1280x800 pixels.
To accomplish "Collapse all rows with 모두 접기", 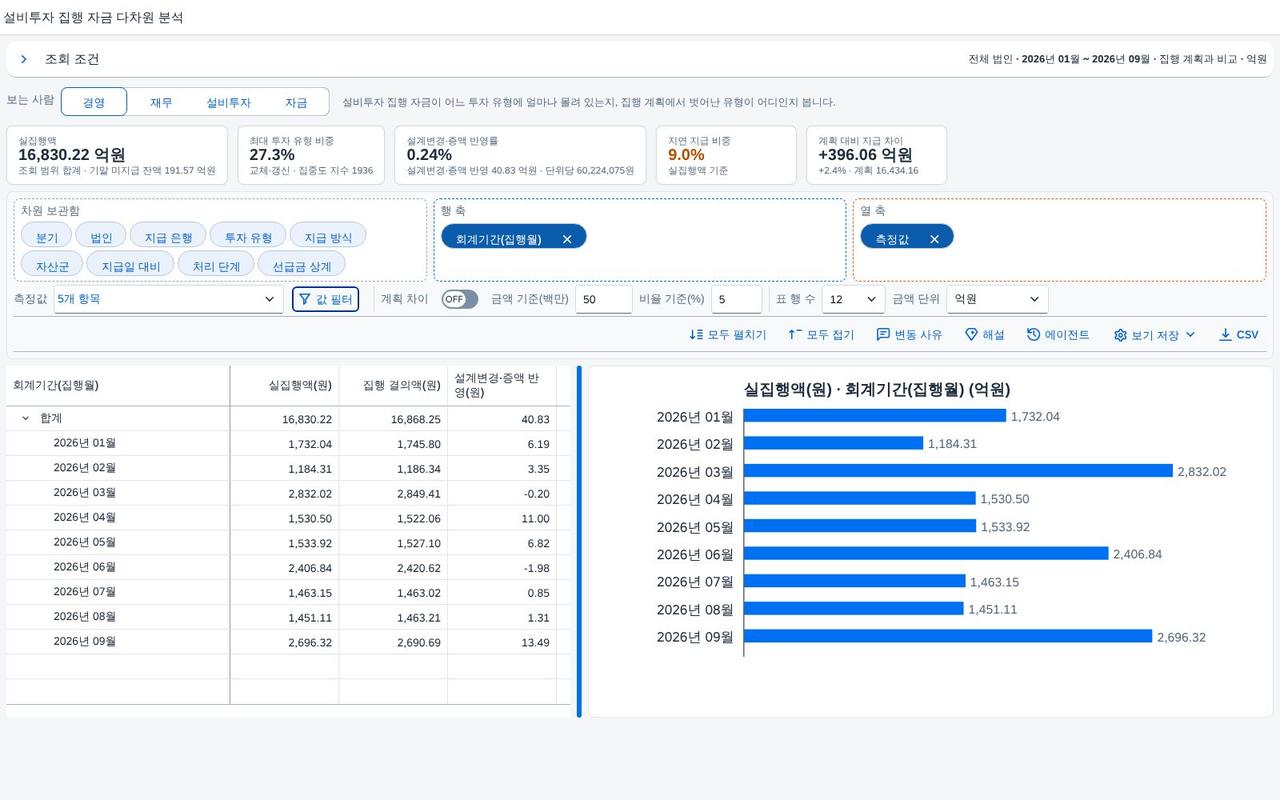I will click(821, 335).
